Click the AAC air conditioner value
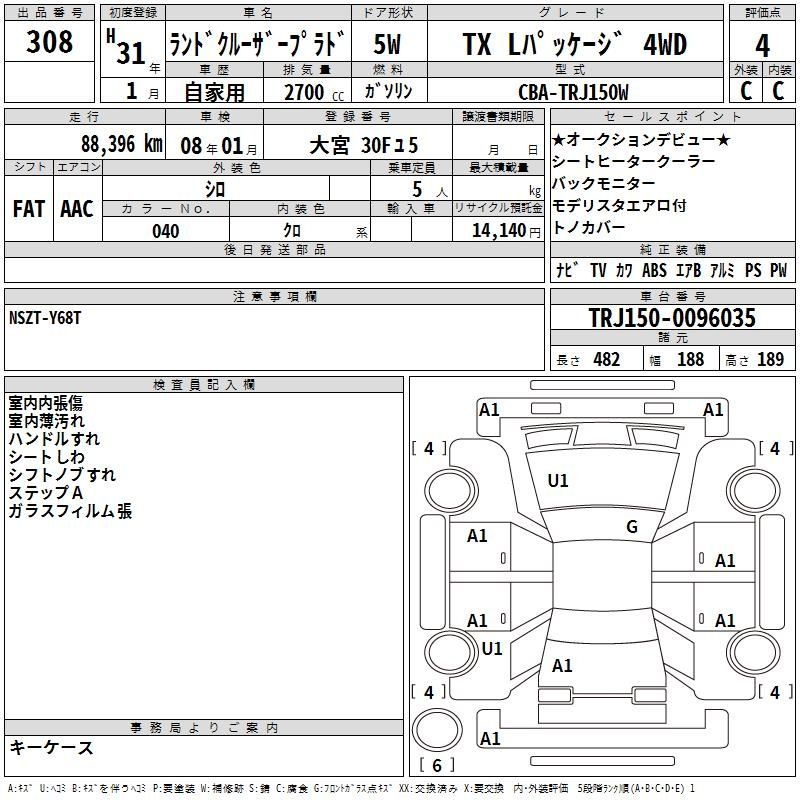The height and width of the screenshot is (800, 800). [77, 209]
